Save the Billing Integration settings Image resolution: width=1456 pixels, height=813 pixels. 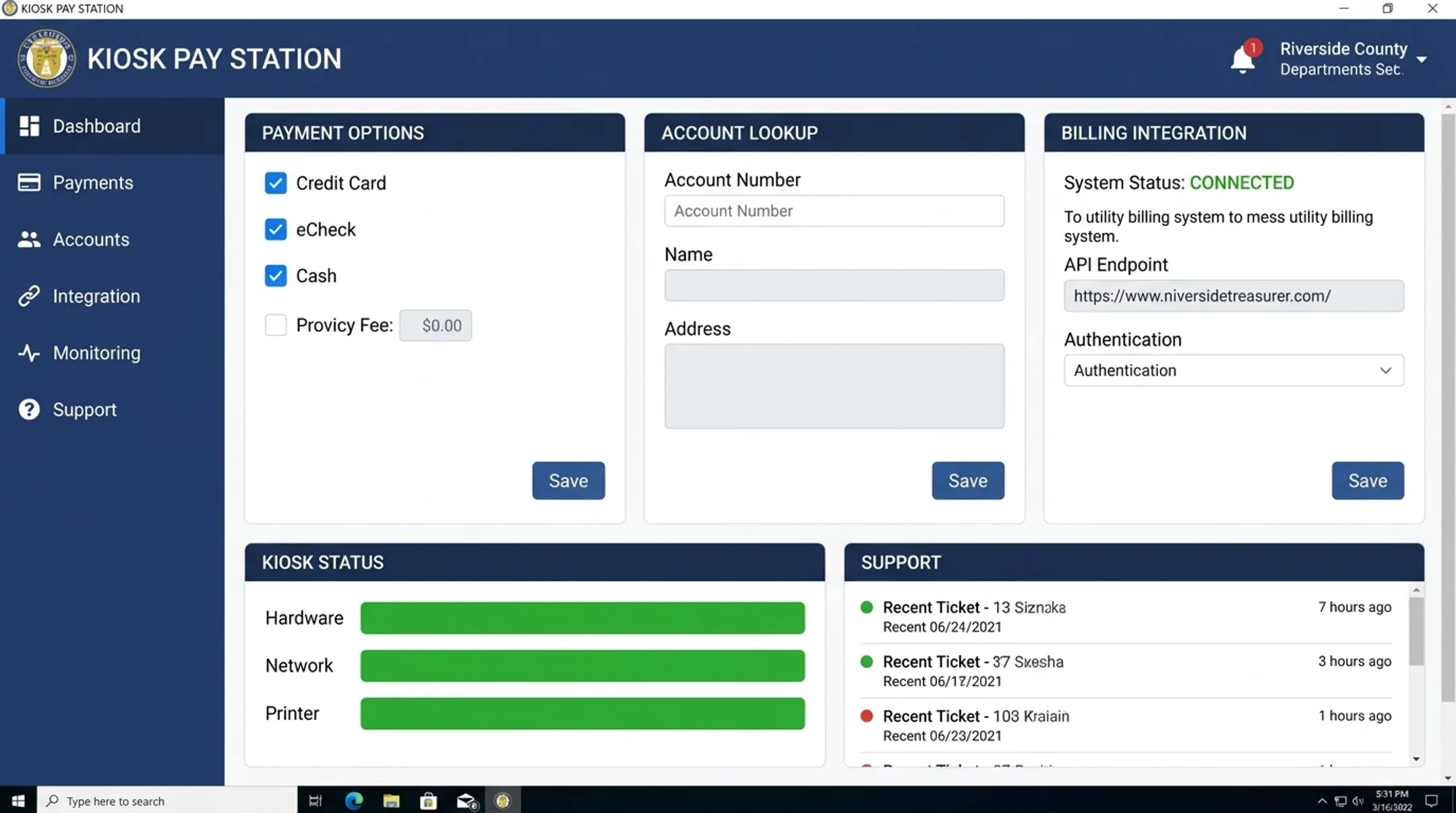point(1368,481)
